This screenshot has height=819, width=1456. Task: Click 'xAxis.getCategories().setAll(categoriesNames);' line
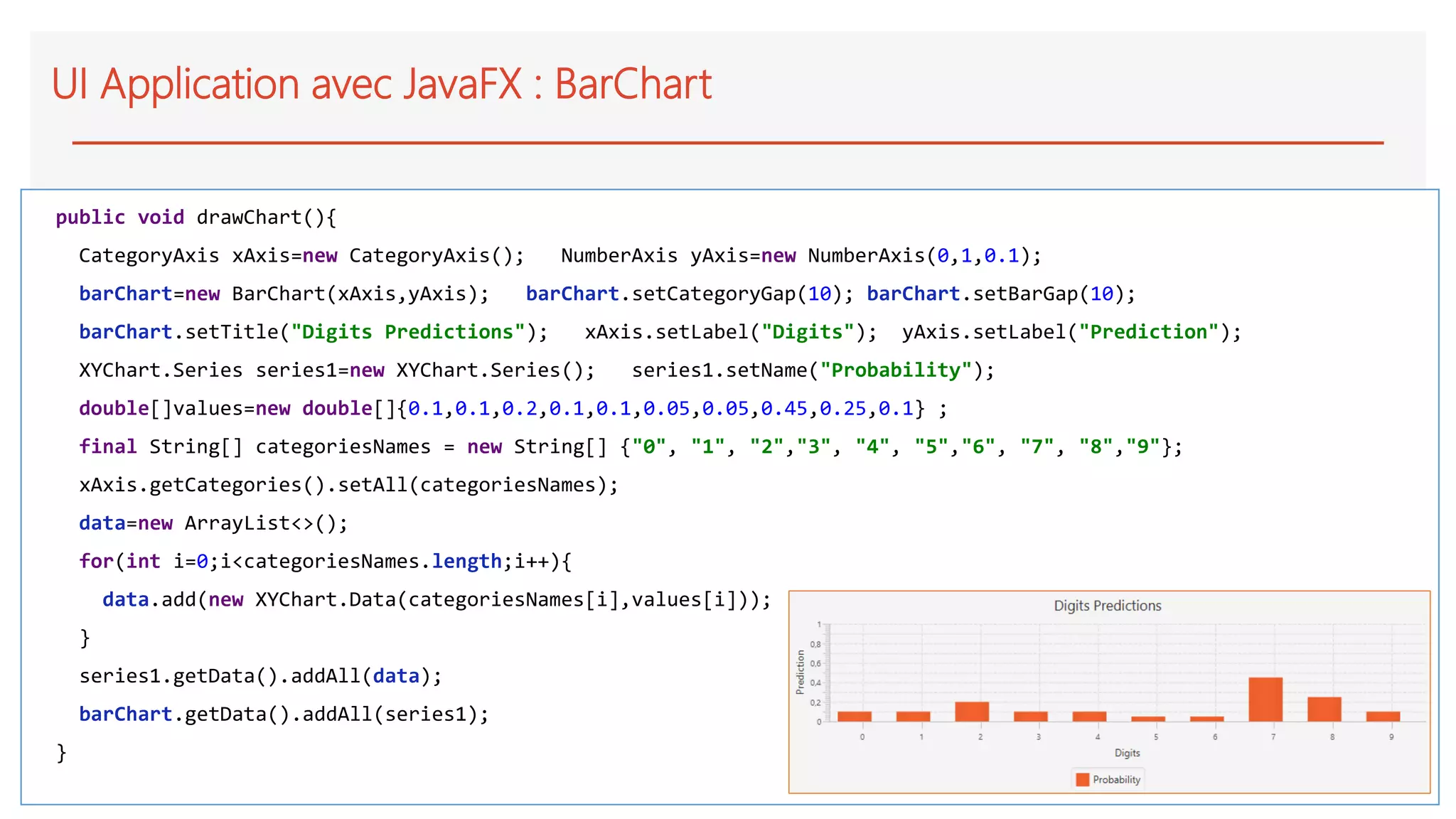point(348,485)
